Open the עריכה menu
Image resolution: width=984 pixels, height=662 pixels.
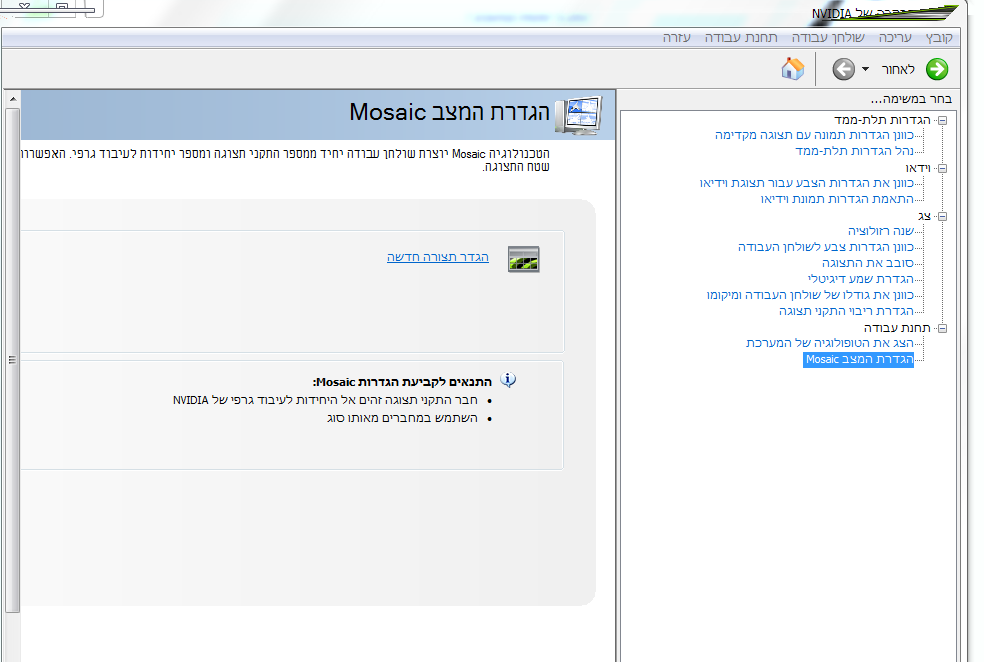coord(895,38)
